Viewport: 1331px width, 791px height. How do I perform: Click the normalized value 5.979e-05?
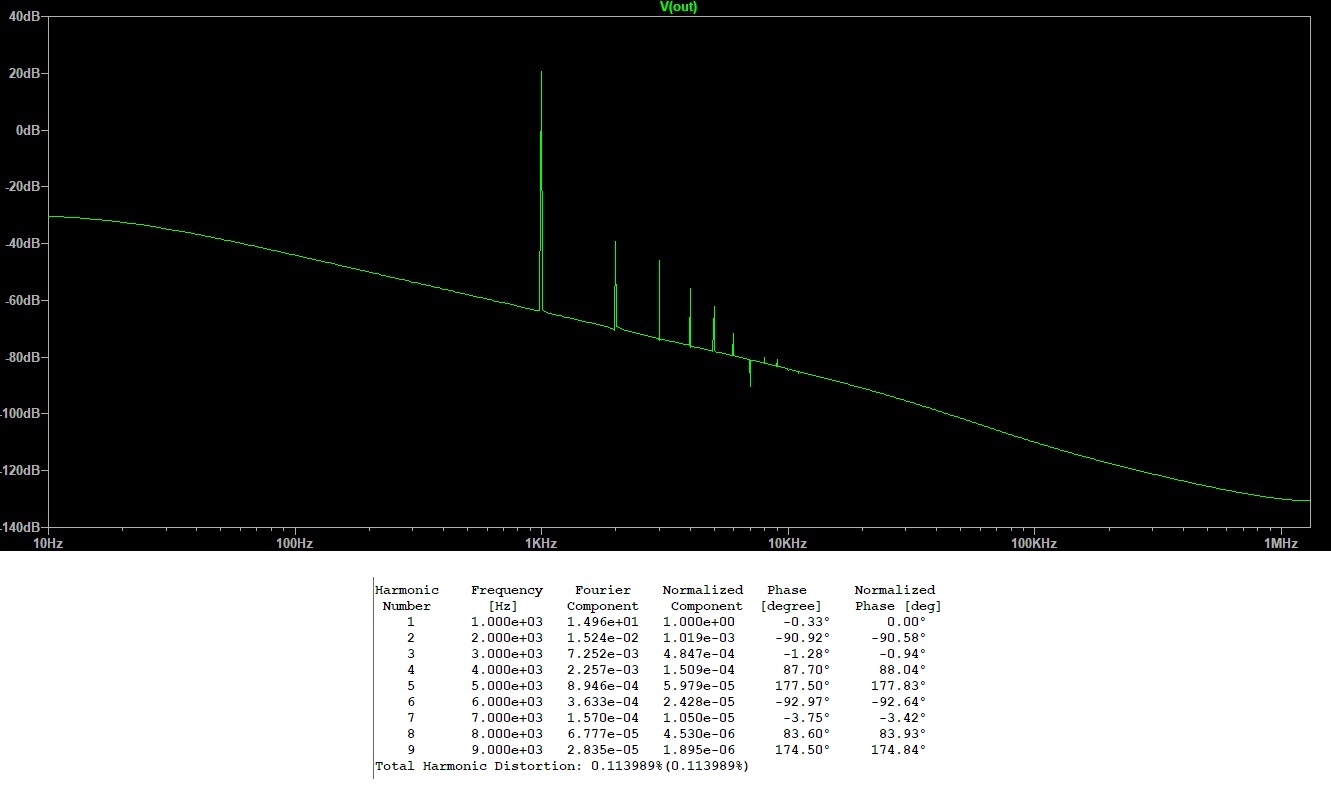(699, 686)
